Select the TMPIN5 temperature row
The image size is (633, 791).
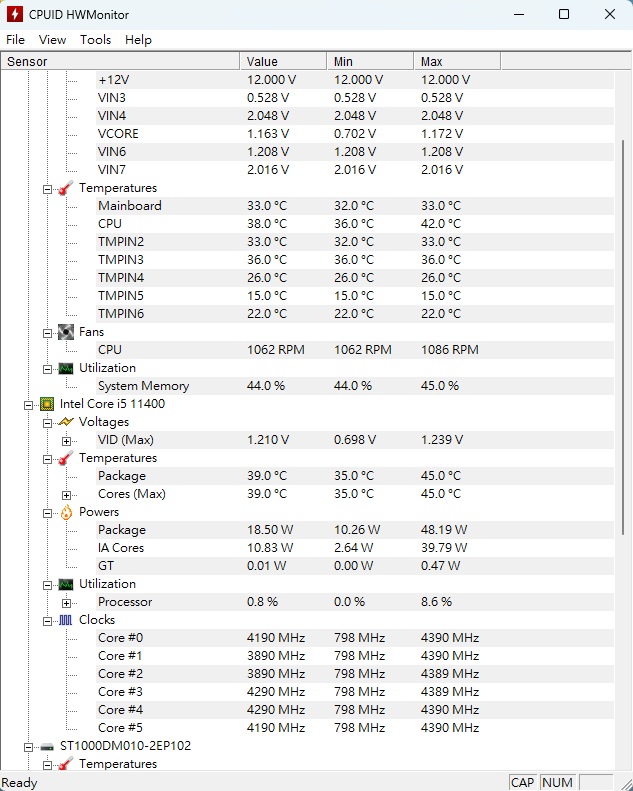coord(355,296)
